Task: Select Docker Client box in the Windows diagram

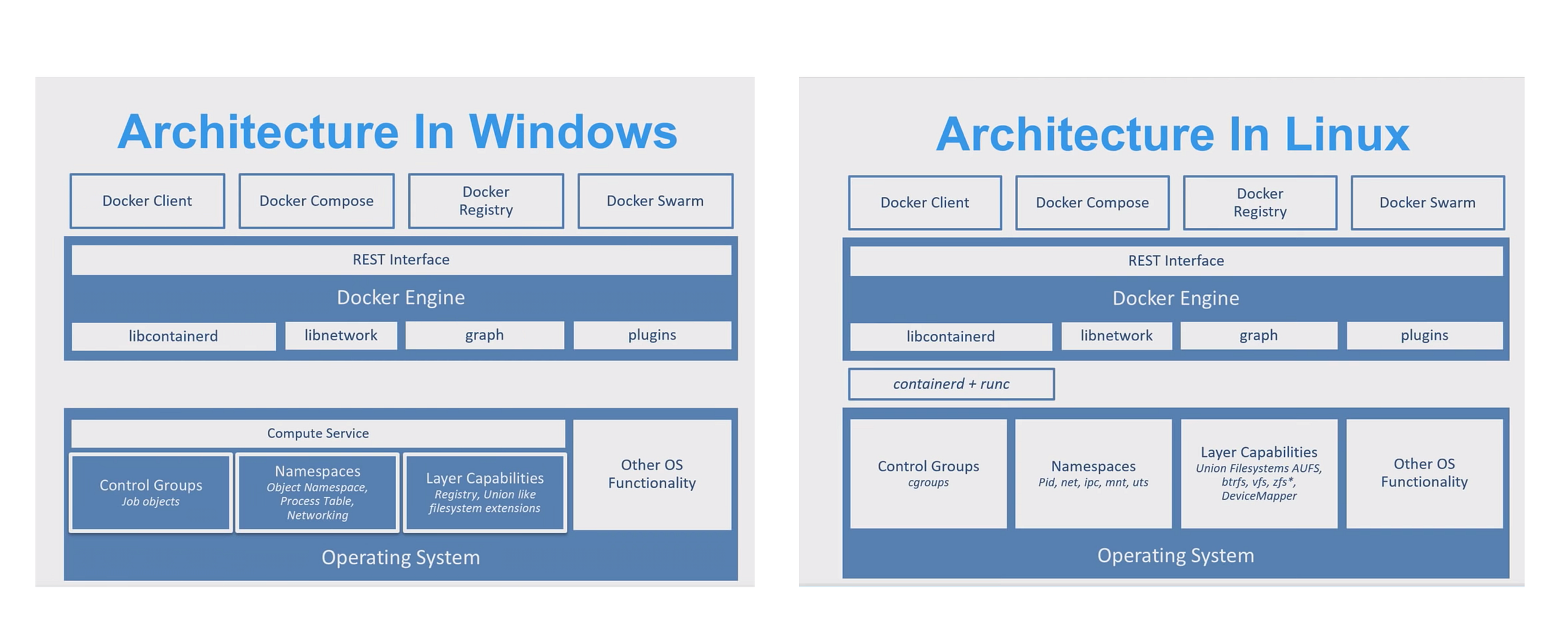Action: 147,201
